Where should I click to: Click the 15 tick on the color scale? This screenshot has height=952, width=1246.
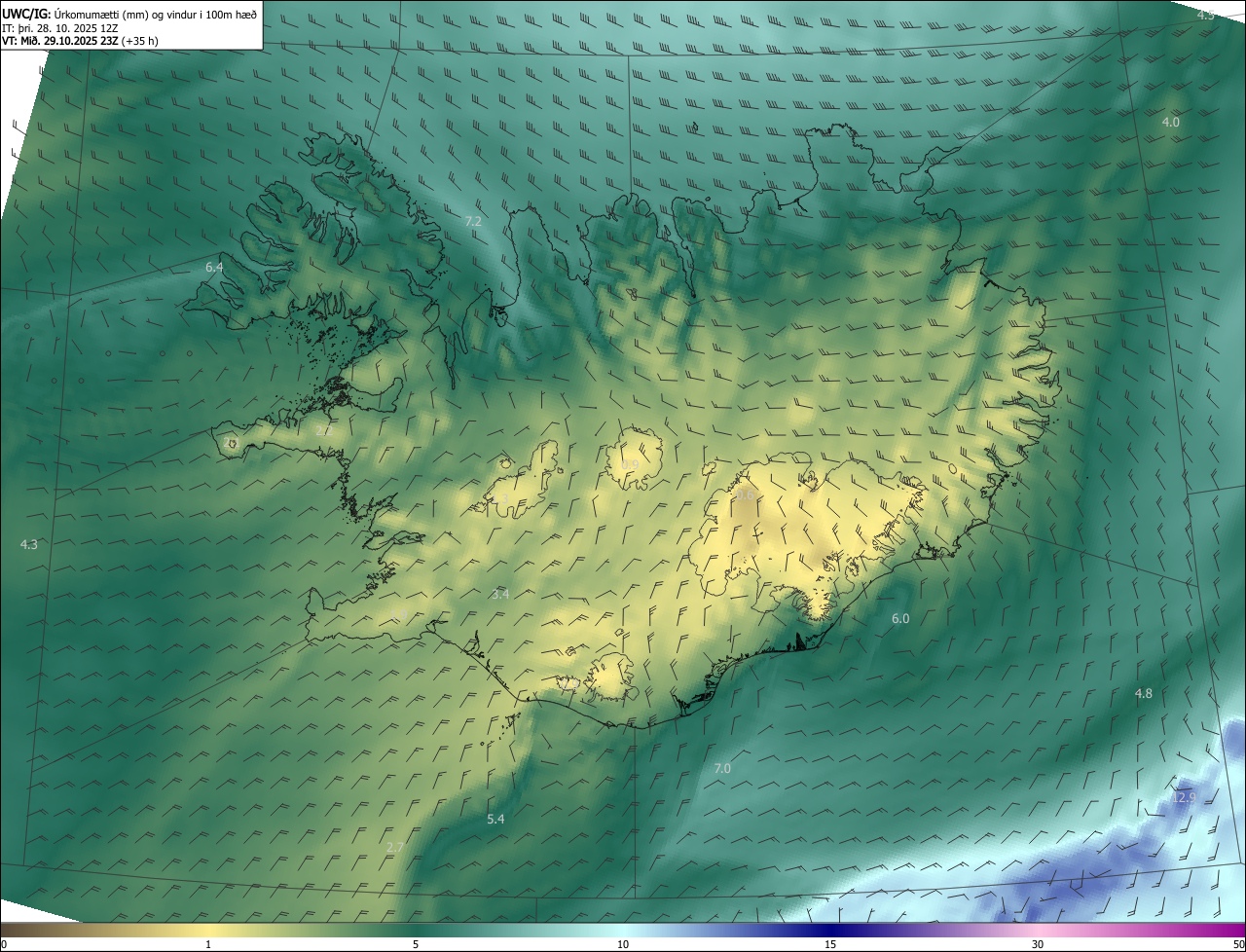830,944
